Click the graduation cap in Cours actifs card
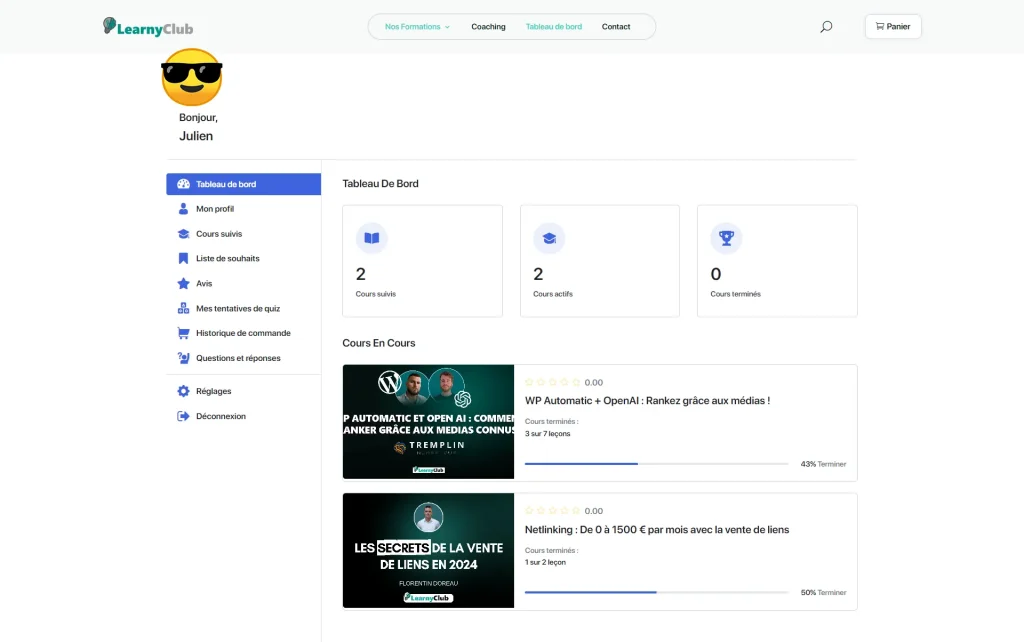1024x642 pixels. coord(549,238)
